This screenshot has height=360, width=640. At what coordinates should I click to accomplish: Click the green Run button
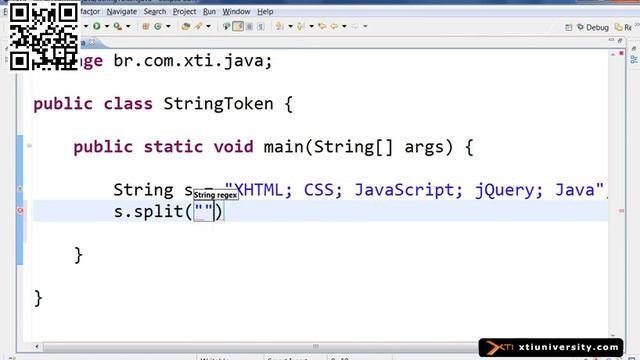[x=97, y=27]
